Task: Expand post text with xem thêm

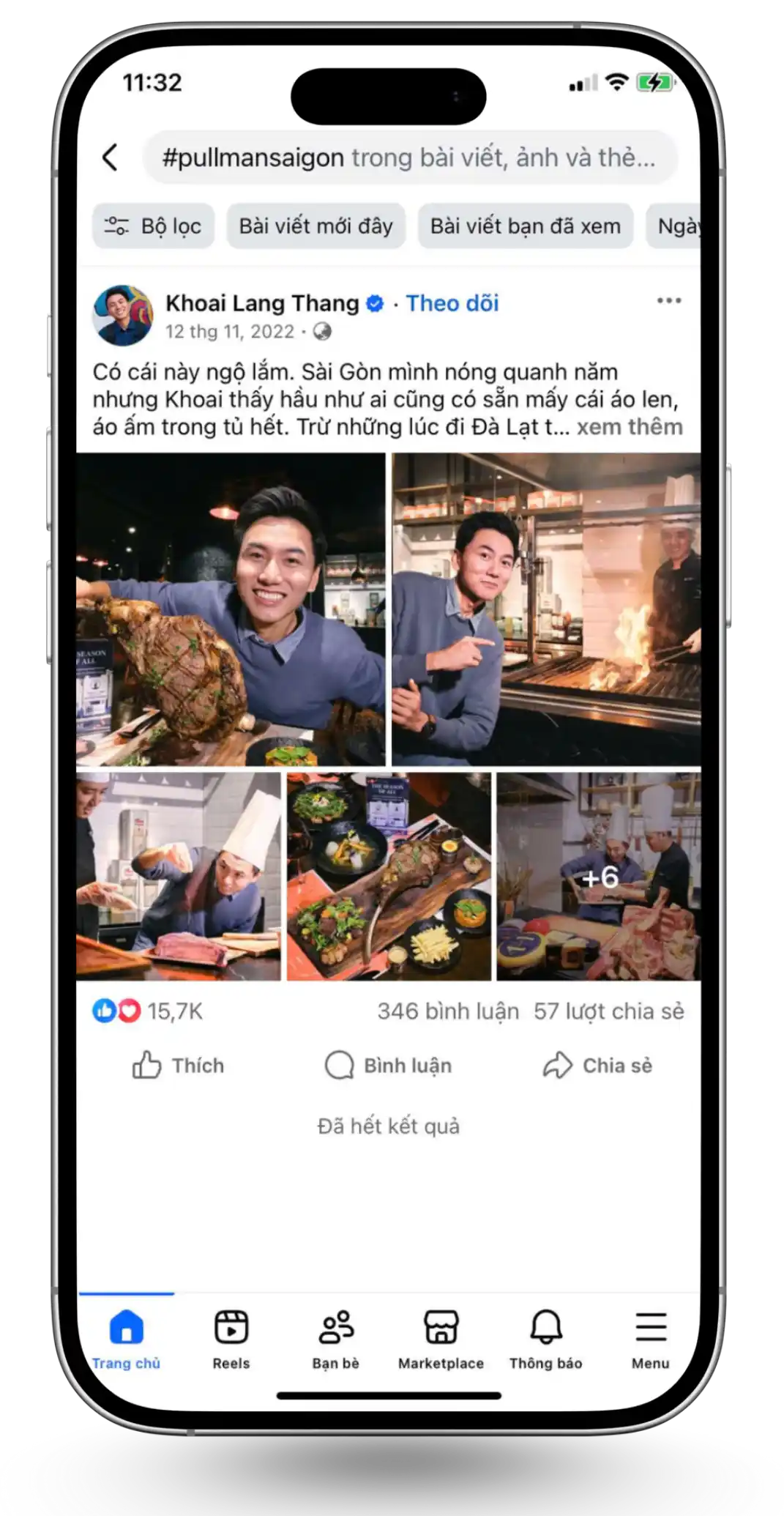Action: 630,426
